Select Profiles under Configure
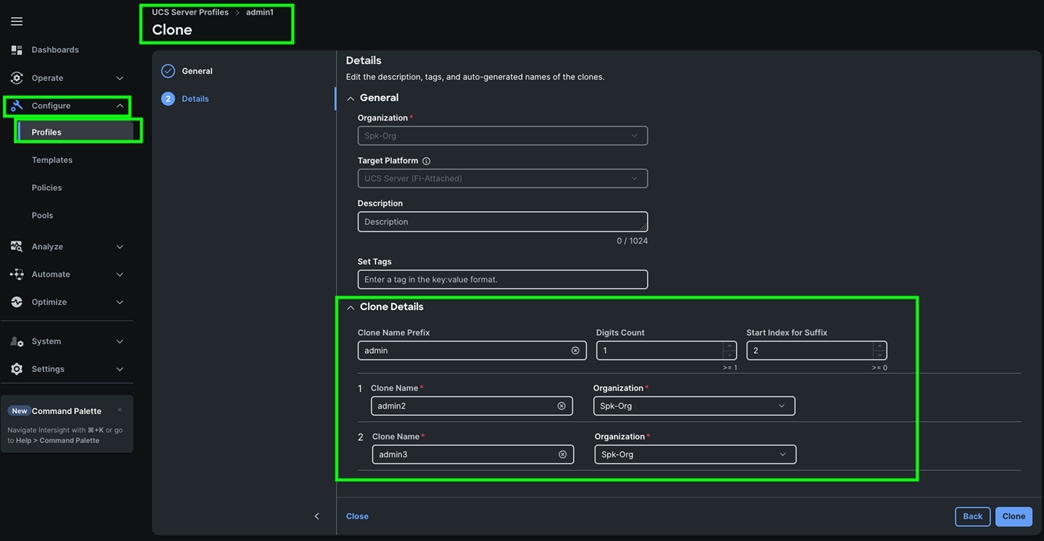 (77, 132)
